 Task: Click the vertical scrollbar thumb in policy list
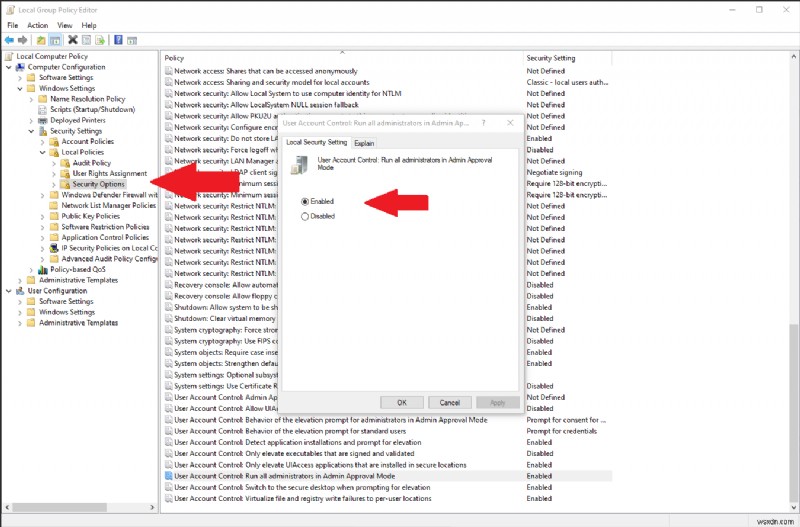794,412
